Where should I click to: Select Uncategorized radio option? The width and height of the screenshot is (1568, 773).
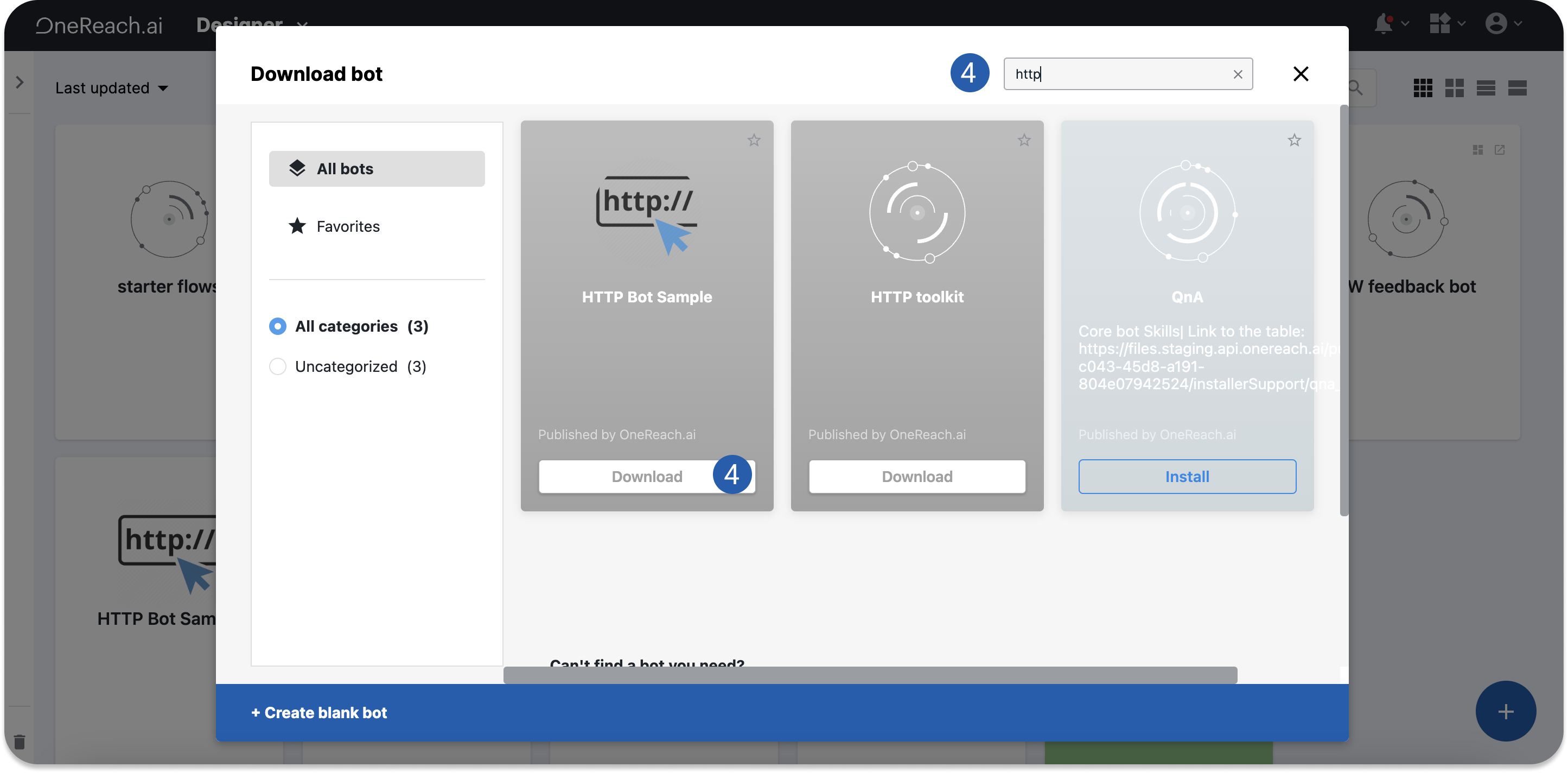[278, 367]
